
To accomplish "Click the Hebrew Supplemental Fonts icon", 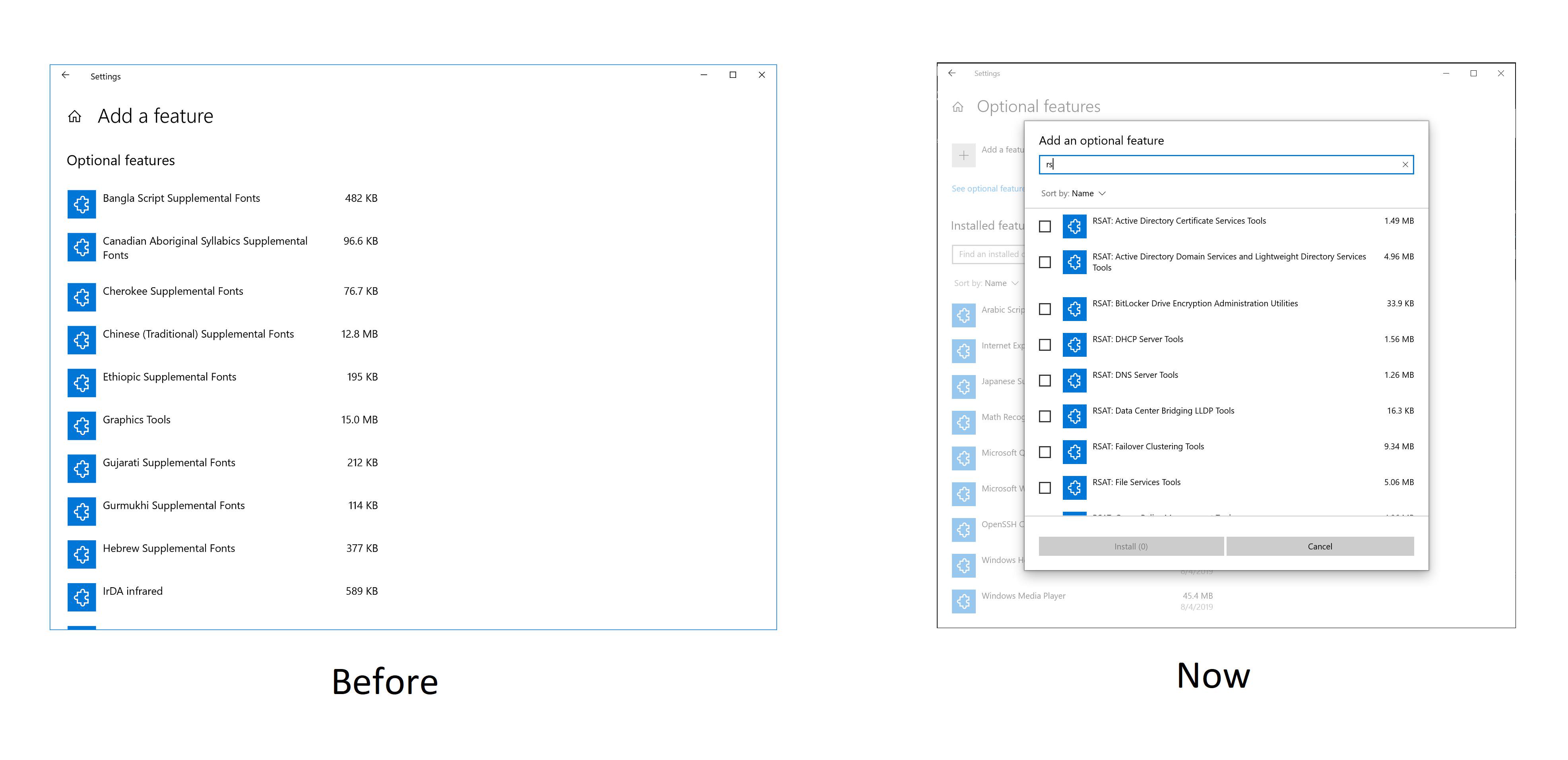I will pyautogui.click(x=81, y=554).
